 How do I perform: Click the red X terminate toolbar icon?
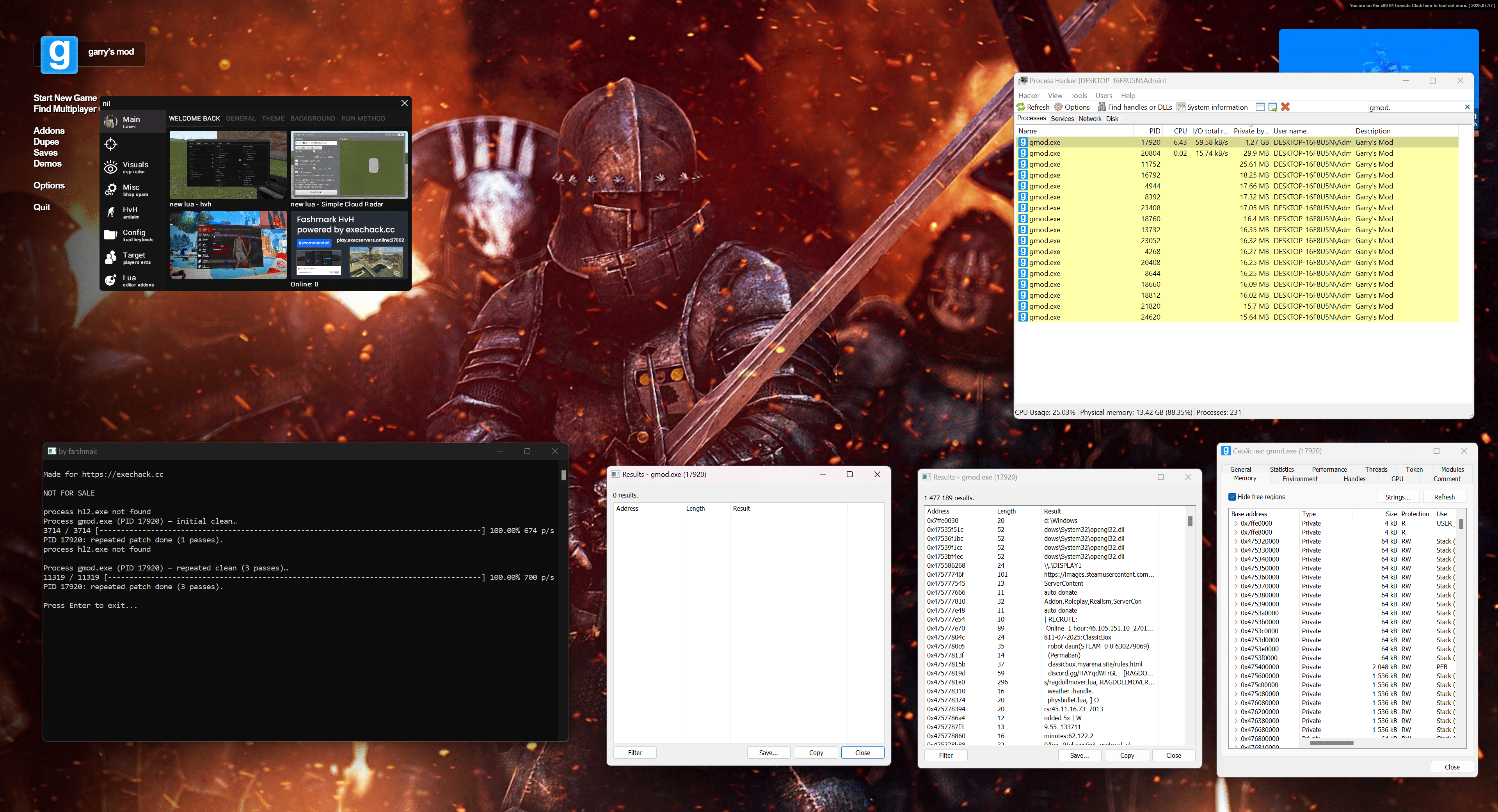coord(1286,107)
